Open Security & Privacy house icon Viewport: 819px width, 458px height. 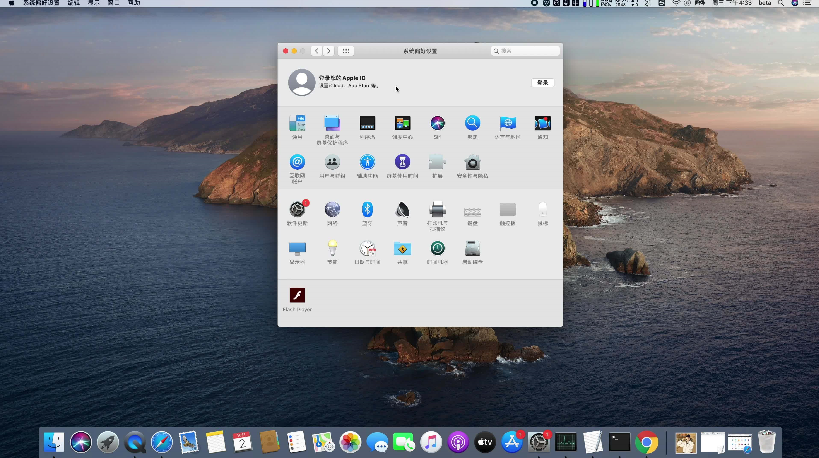472,162
